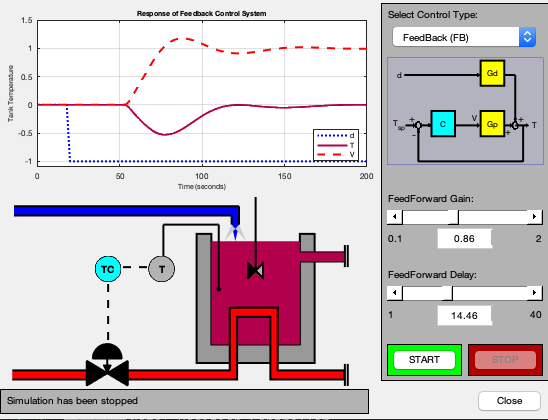Click the blue dropdown arrows beside FeedBack (FB)

point(527,37)
